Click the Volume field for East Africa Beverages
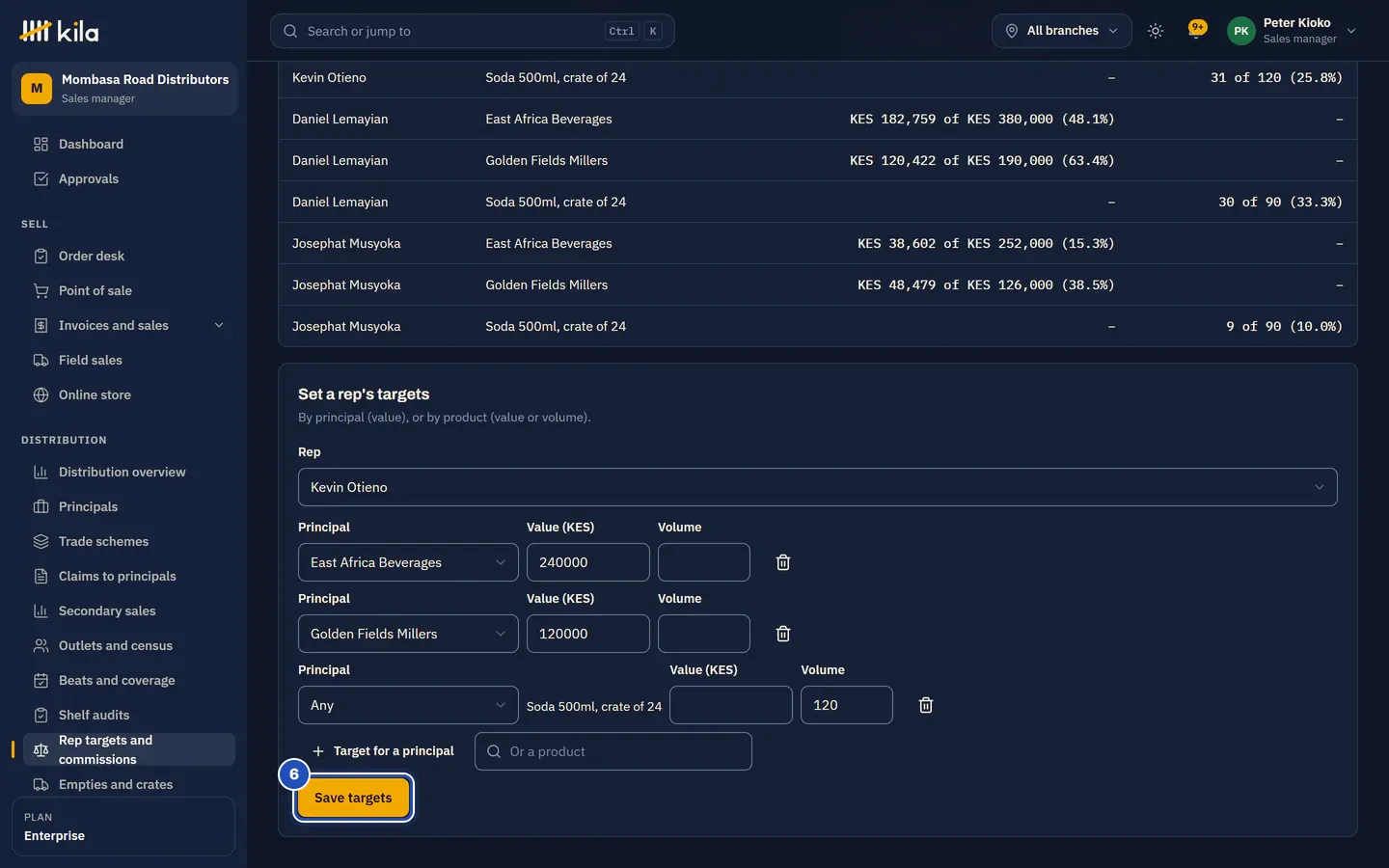 click(x=704, y=562)
